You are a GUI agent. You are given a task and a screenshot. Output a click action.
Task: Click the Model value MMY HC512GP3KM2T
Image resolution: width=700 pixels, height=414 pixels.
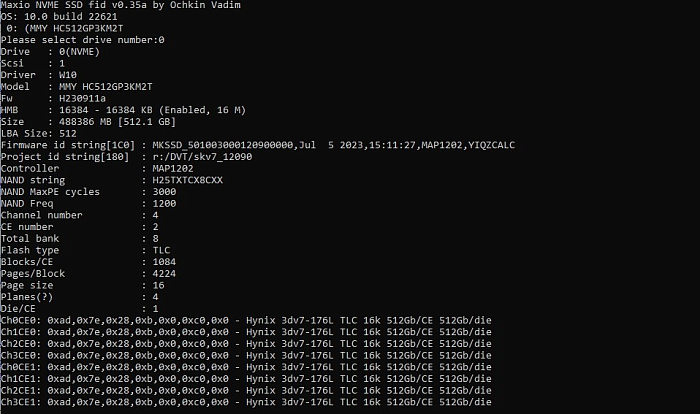click(105, 87)
